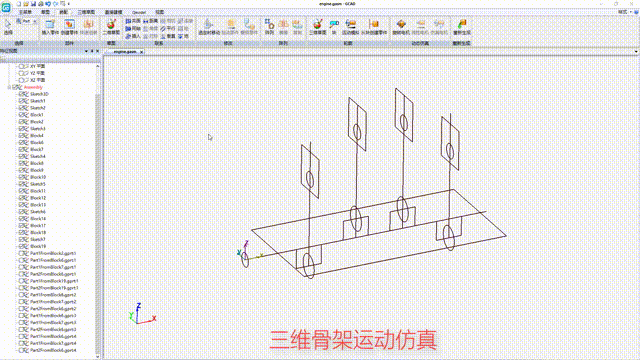Select Sketch2 in the feature tree
640x360 pixels.
click(38, 108)
